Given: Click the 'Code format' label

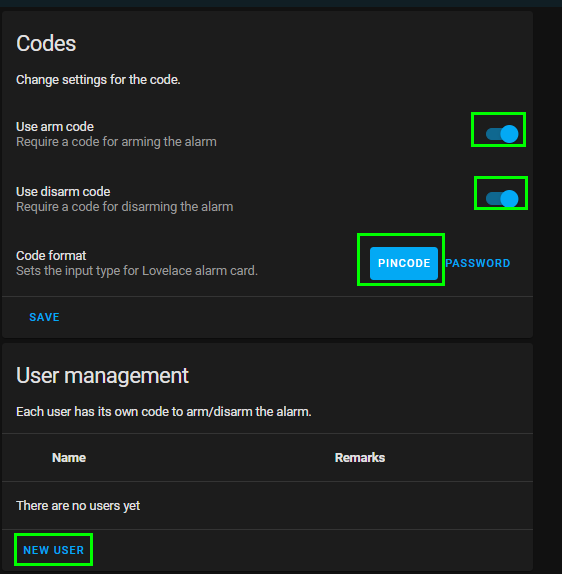Looking at the screenshot, I should click(51, 256).
